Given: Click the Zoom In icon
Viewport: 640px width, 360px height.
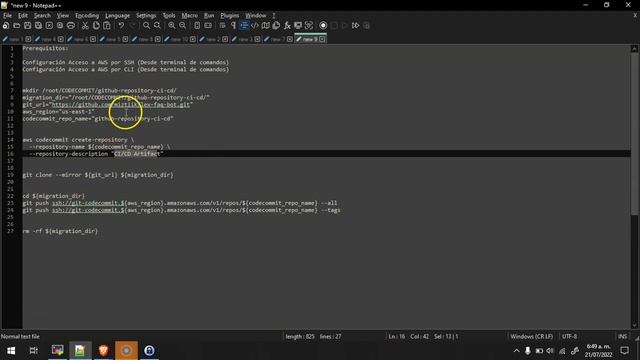Looking at the screenshot, I should pos(171,25).
